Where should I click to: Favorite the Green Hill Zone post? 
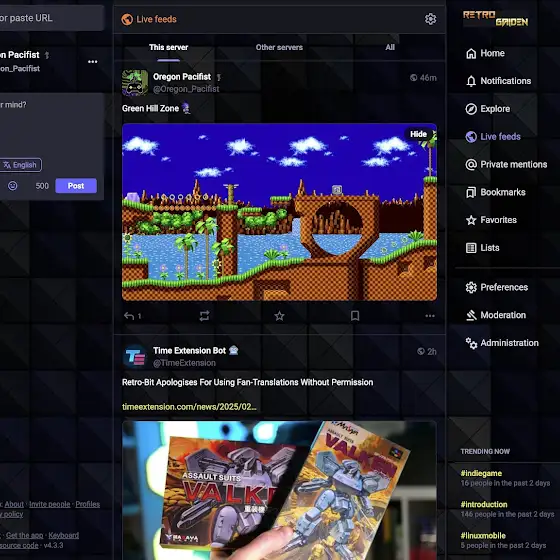point(279,316)
